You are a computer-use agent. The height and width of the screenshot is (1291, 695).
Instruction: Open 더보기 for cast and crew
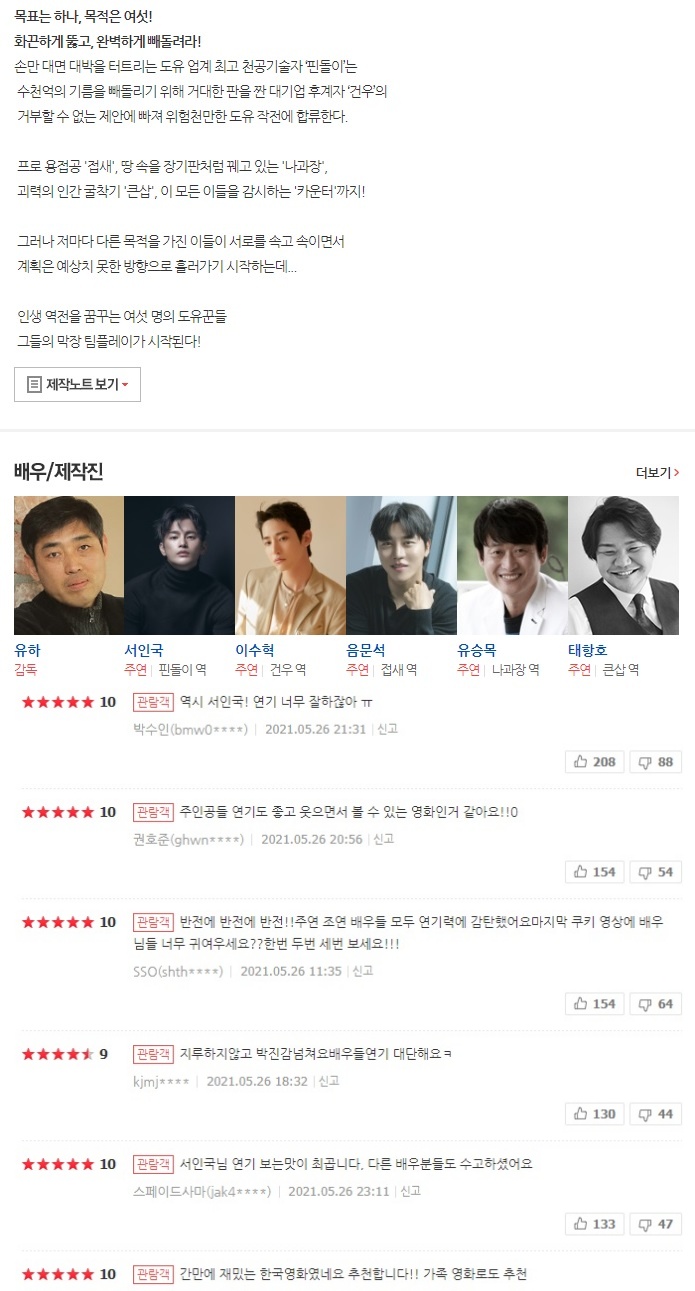657,472
